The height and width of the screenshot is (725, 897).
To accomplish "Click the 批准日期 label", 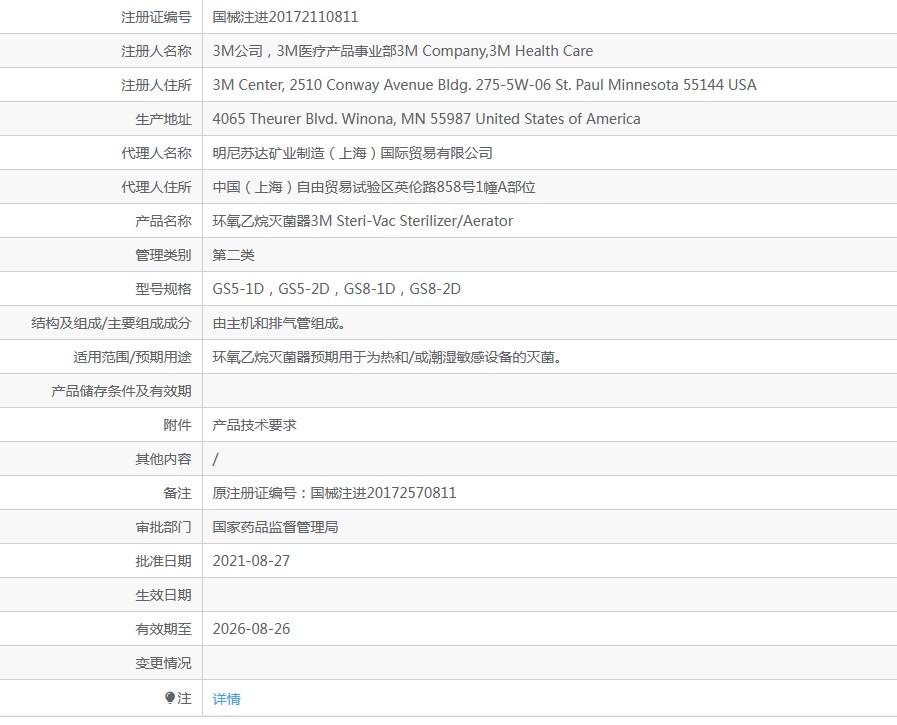I will tap(163, 561).
